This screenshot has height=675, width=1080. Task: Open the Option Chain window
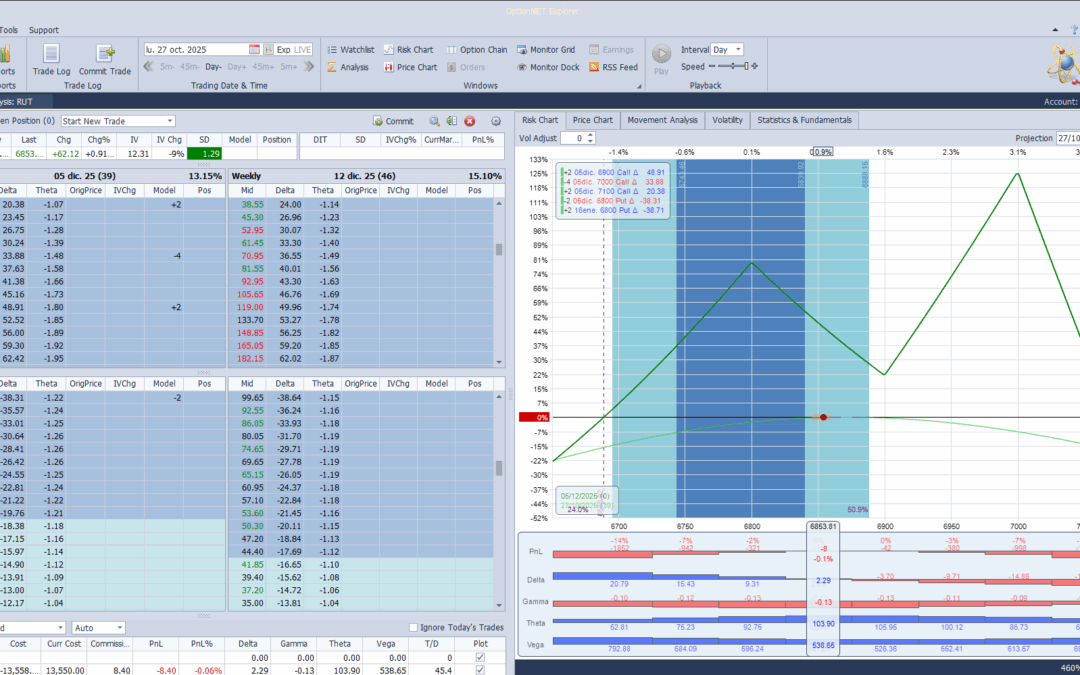(x=477, y=50)
